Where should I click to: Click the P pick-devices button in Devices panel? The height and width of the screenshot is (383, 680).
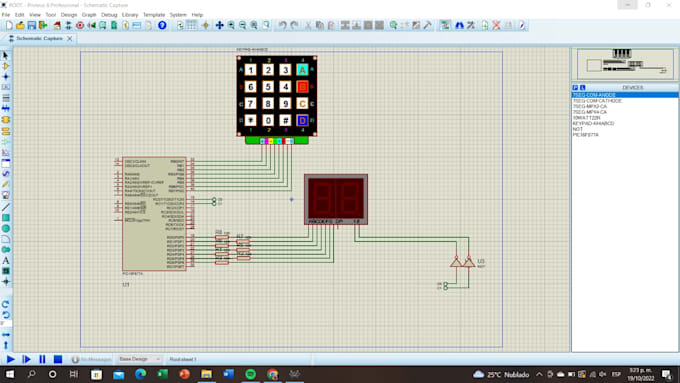pos(575,88)
